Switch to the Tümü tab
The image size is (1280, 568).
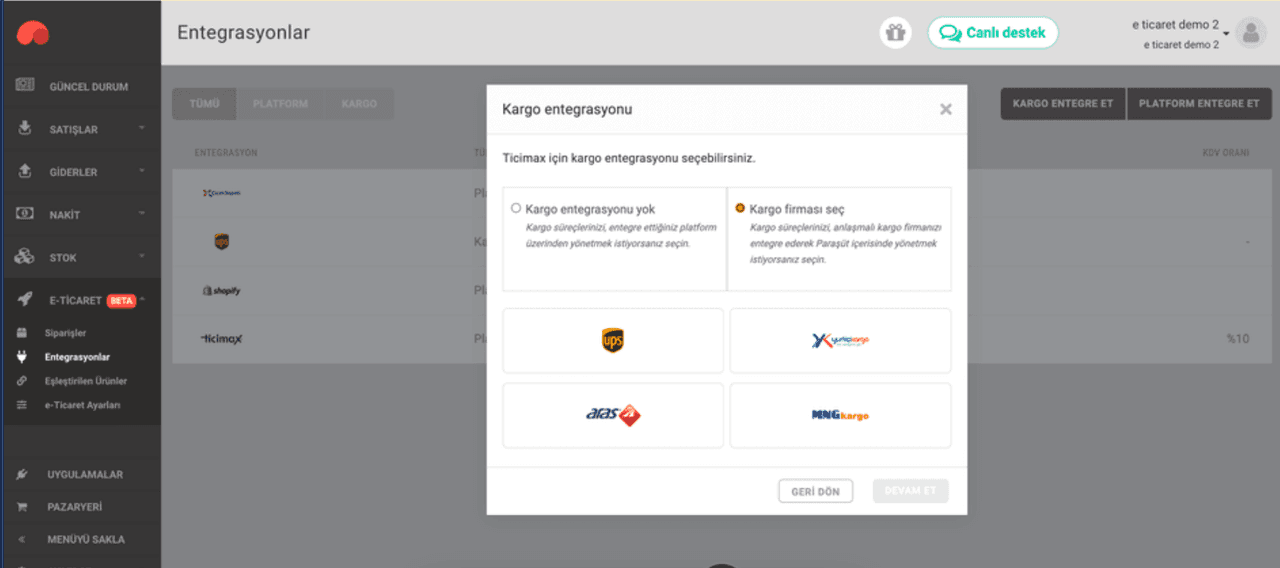[x=204, y=104]
